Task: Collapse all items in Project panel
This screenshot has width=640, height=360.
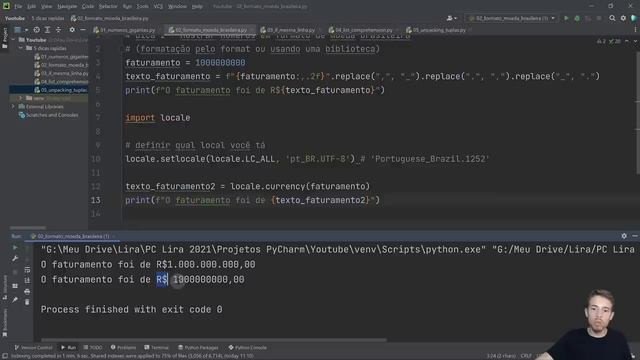Action: (58, 30)
